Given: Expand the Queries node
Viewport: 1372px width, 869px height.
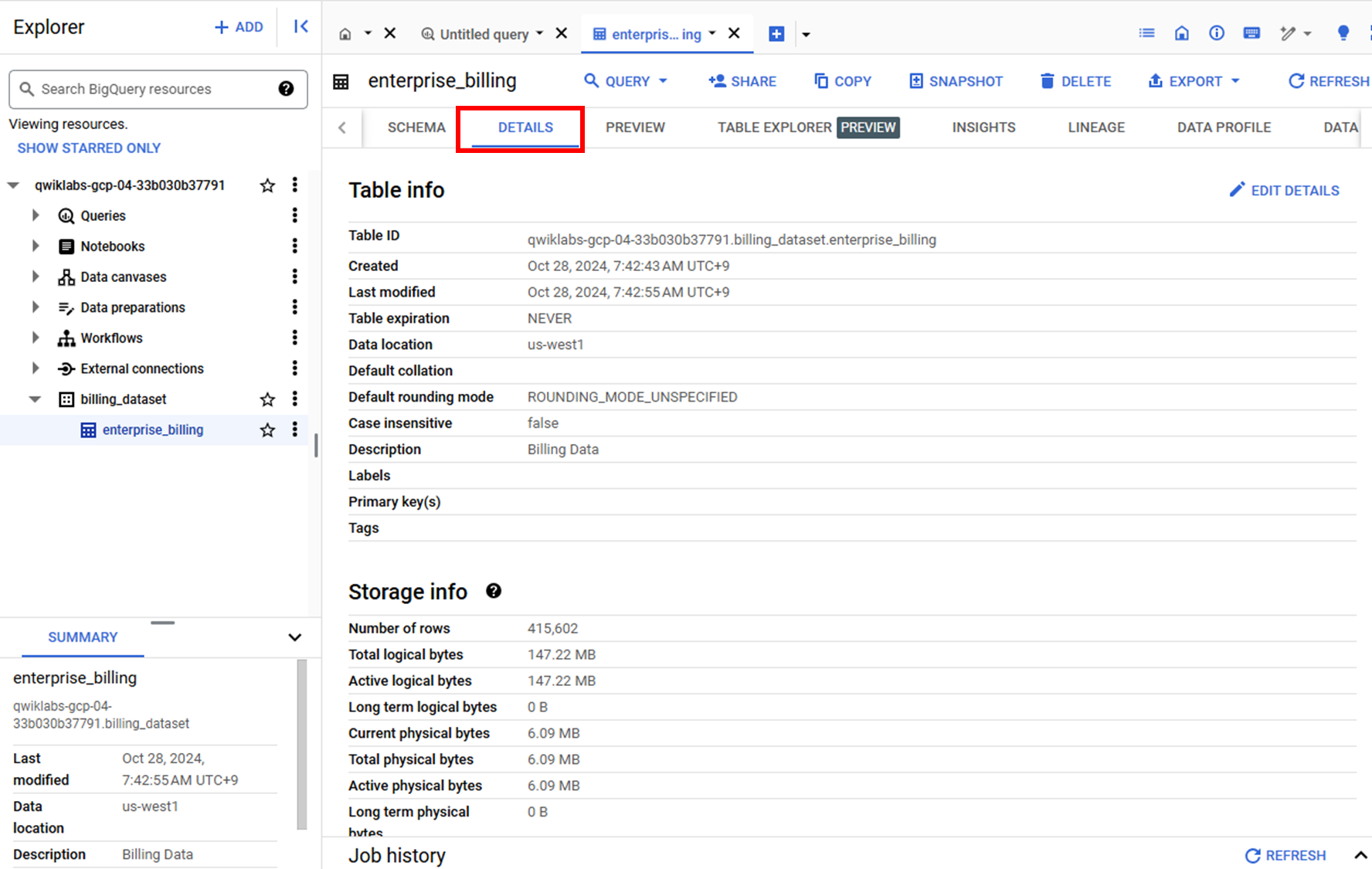Looking at the screenshot, I should tap(36, 216).
